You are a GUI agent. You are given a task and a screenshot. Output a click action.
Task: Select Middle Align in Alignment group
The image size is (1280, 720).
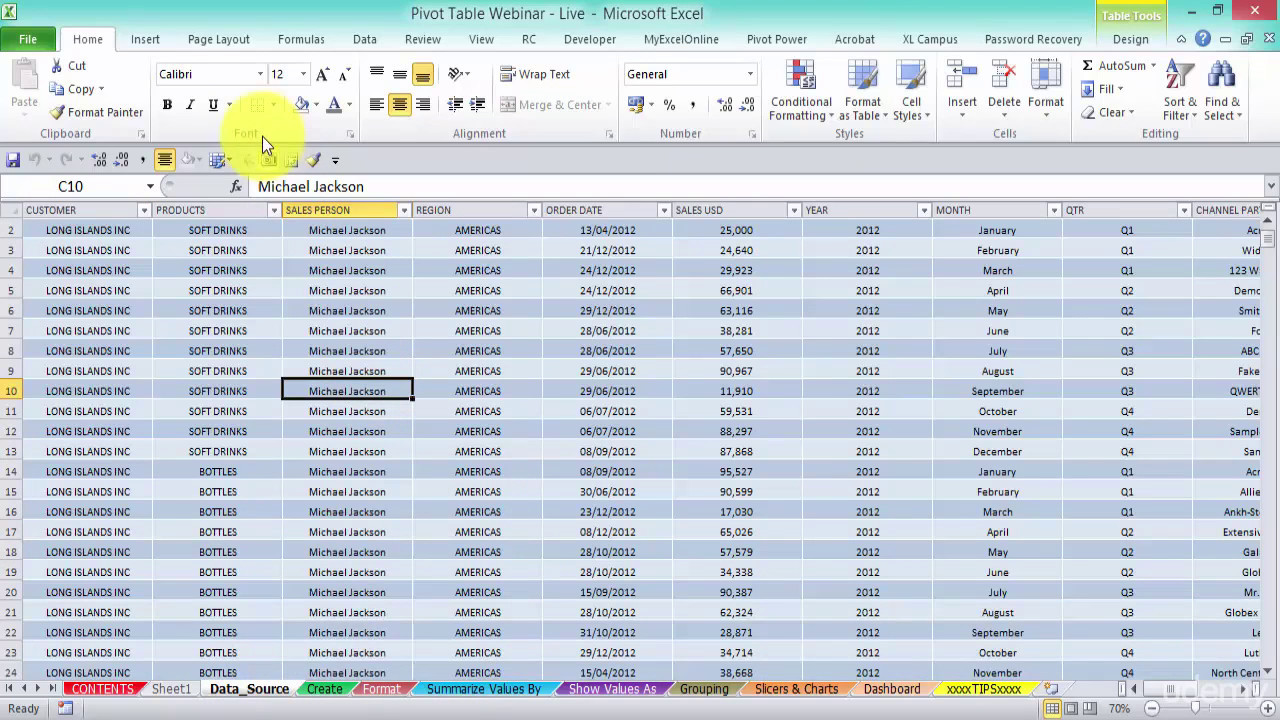point(400,74)
